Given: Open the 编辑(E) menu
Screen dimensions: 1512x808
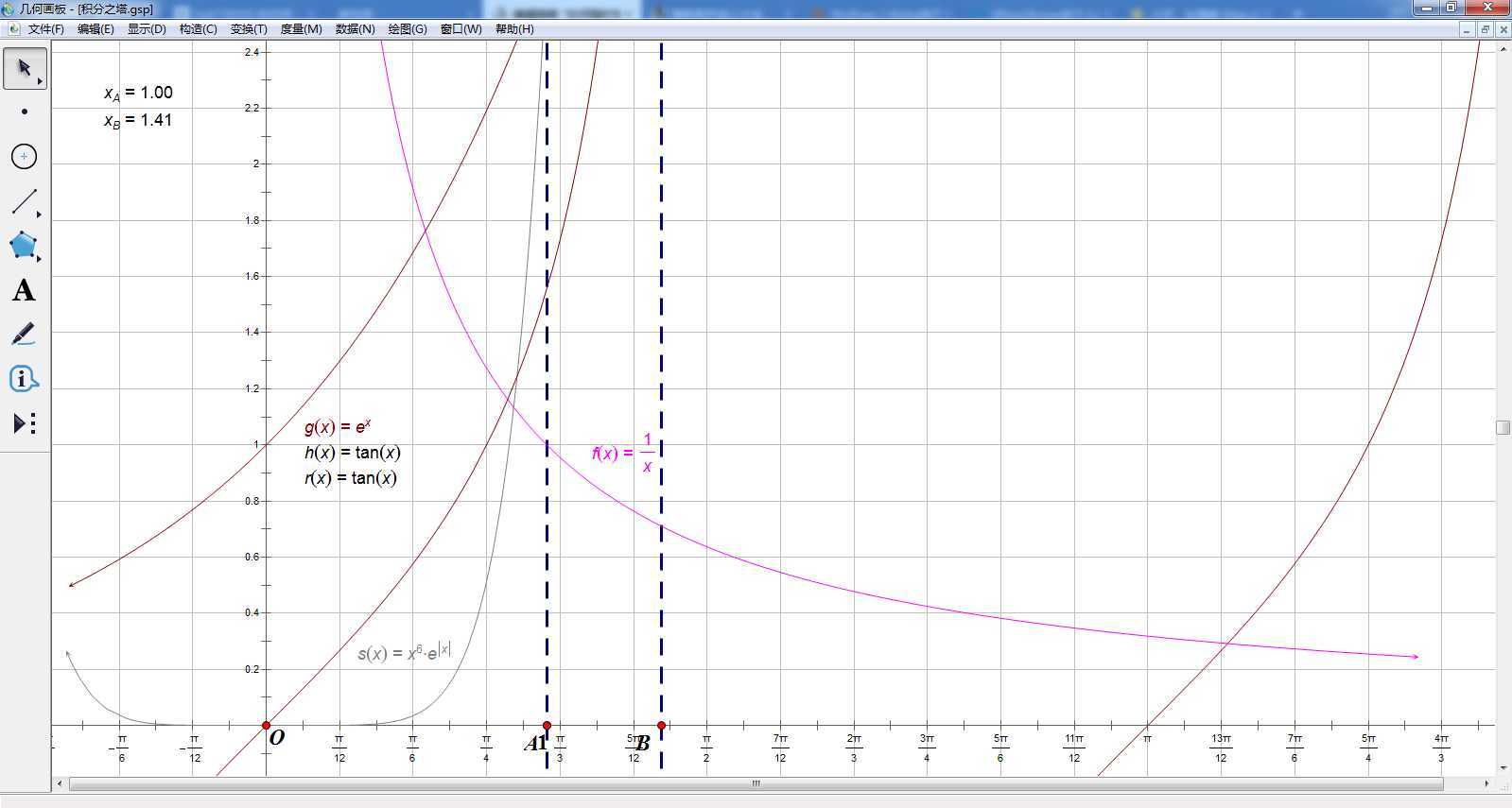Looking at the screenshot, I should pyautogui.click(x=96, y=29).
